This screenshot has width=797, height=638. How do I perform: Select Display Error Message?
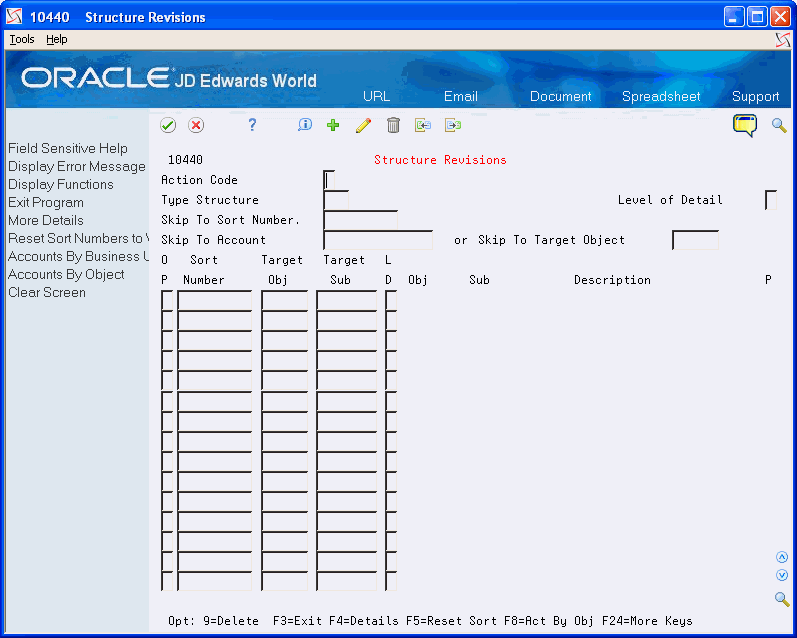pos(77,166)
